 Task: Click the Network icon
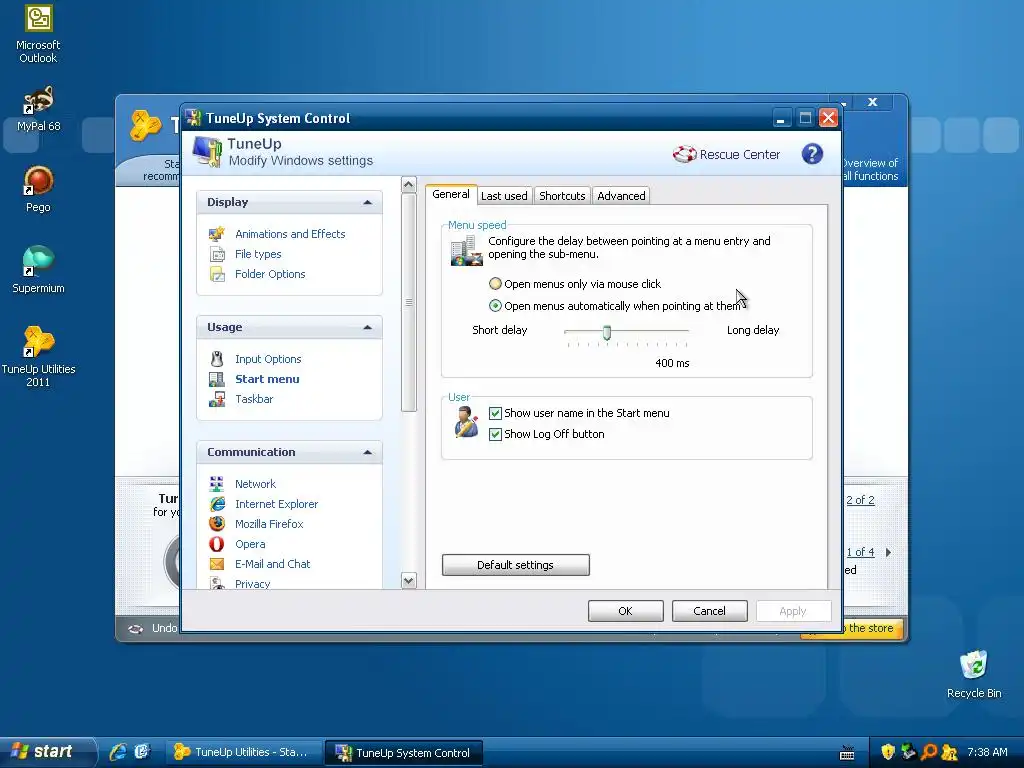tap(217, 484)
